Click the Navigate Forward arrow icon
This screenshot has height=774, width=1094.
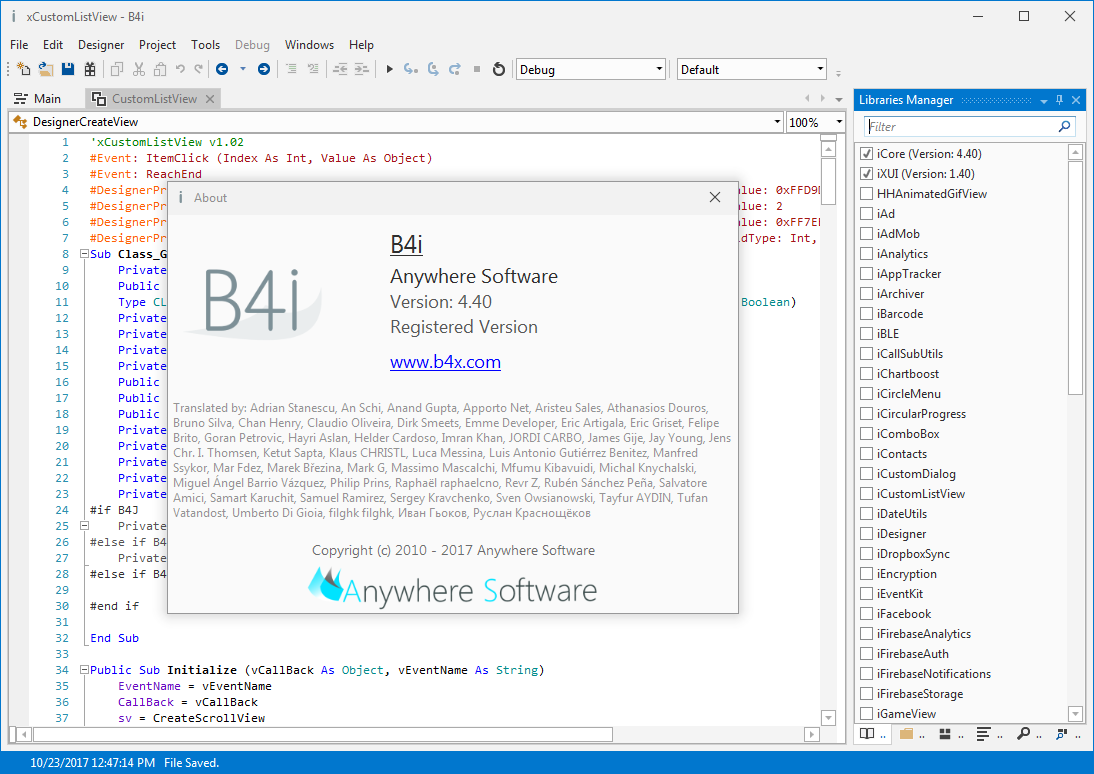[264, 69]
